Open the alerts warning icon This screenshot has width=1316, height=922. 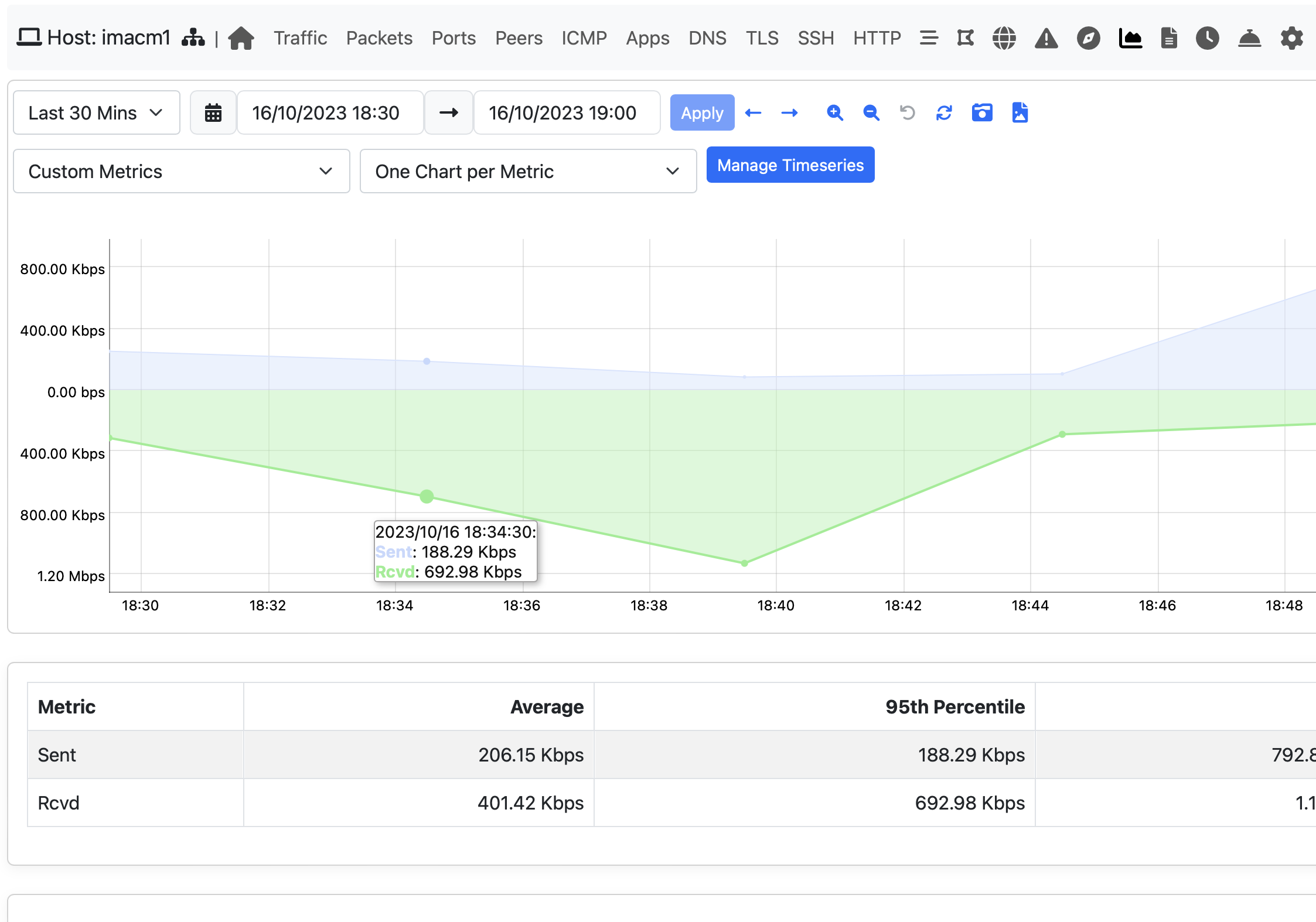(1046, 37)
